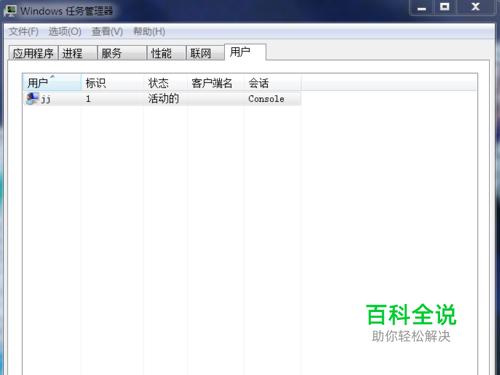Select the 用户 tab
Viewport: 500px width, 375px height.
coord(245,52)
